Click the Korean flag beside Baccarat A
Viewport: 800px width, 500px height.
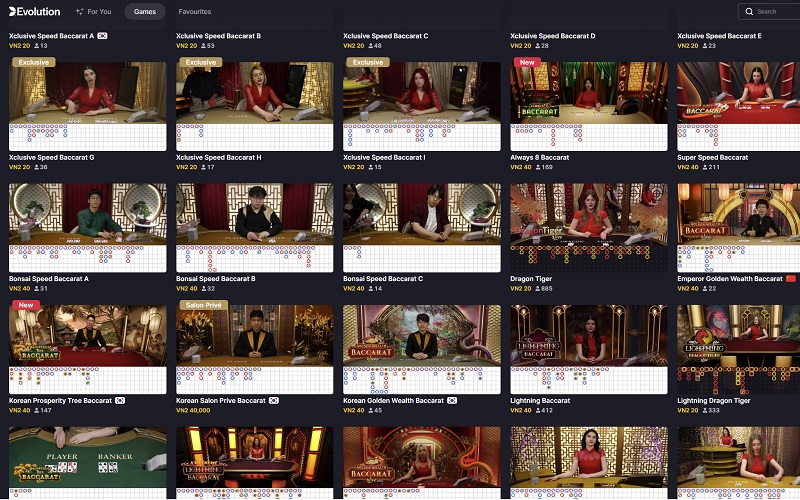103,36
